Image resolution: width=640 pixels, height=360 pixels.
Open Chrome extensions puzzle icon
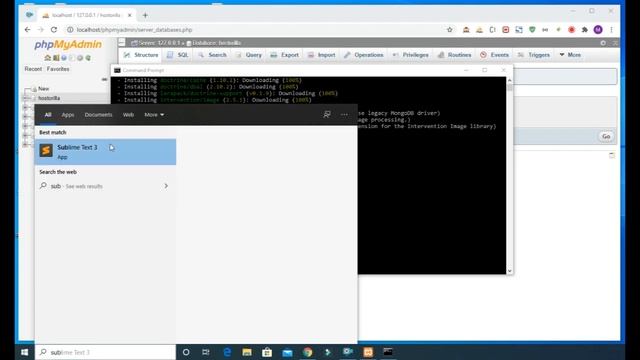[585, 30]
